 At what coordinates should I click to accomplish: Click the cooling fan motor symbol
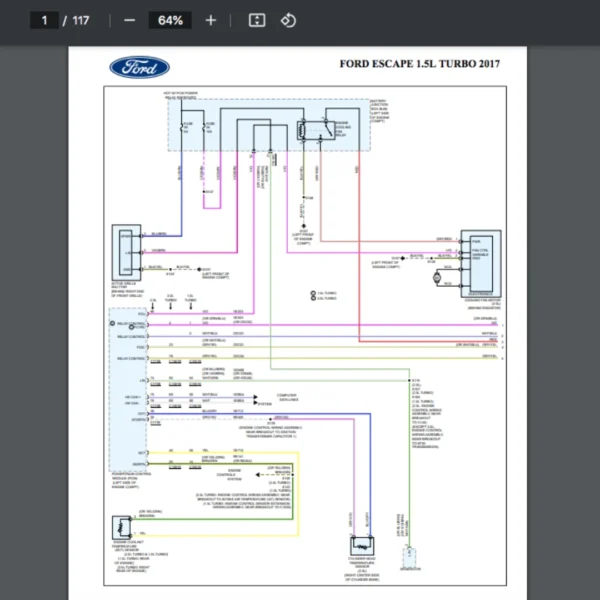pos(437,277)
